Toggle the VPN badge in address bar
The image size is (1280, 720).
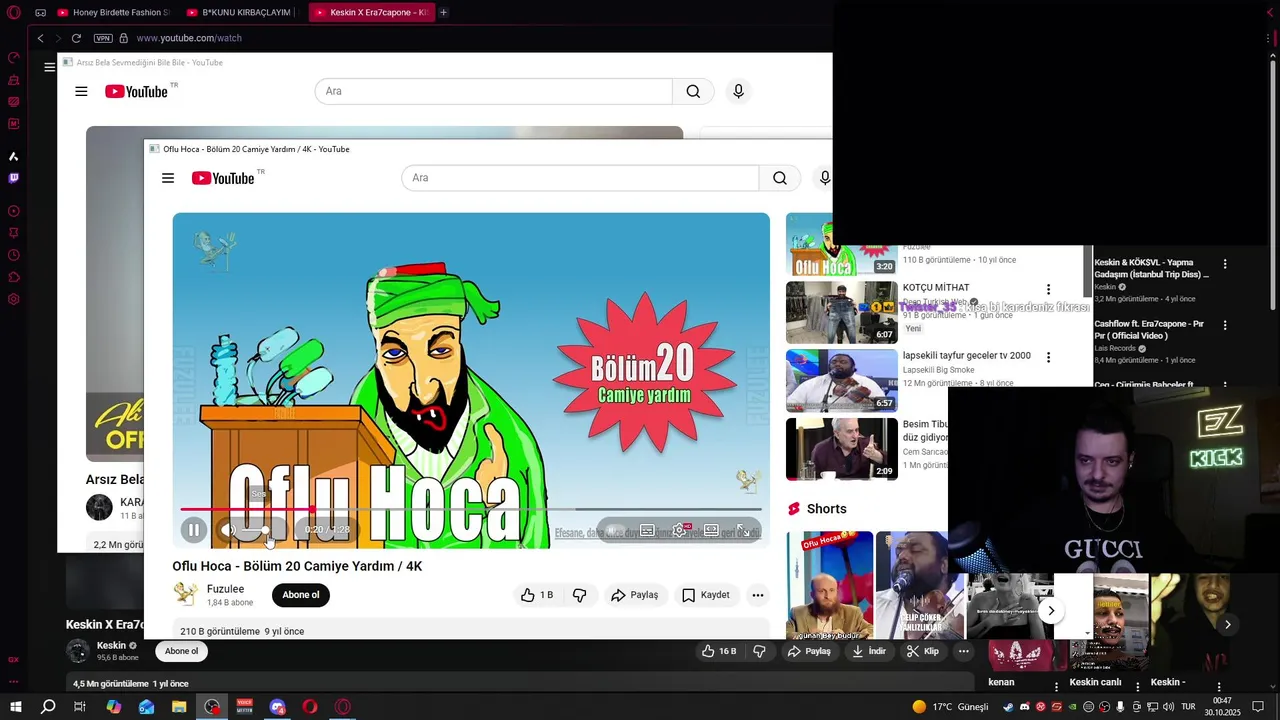(103, 38)
